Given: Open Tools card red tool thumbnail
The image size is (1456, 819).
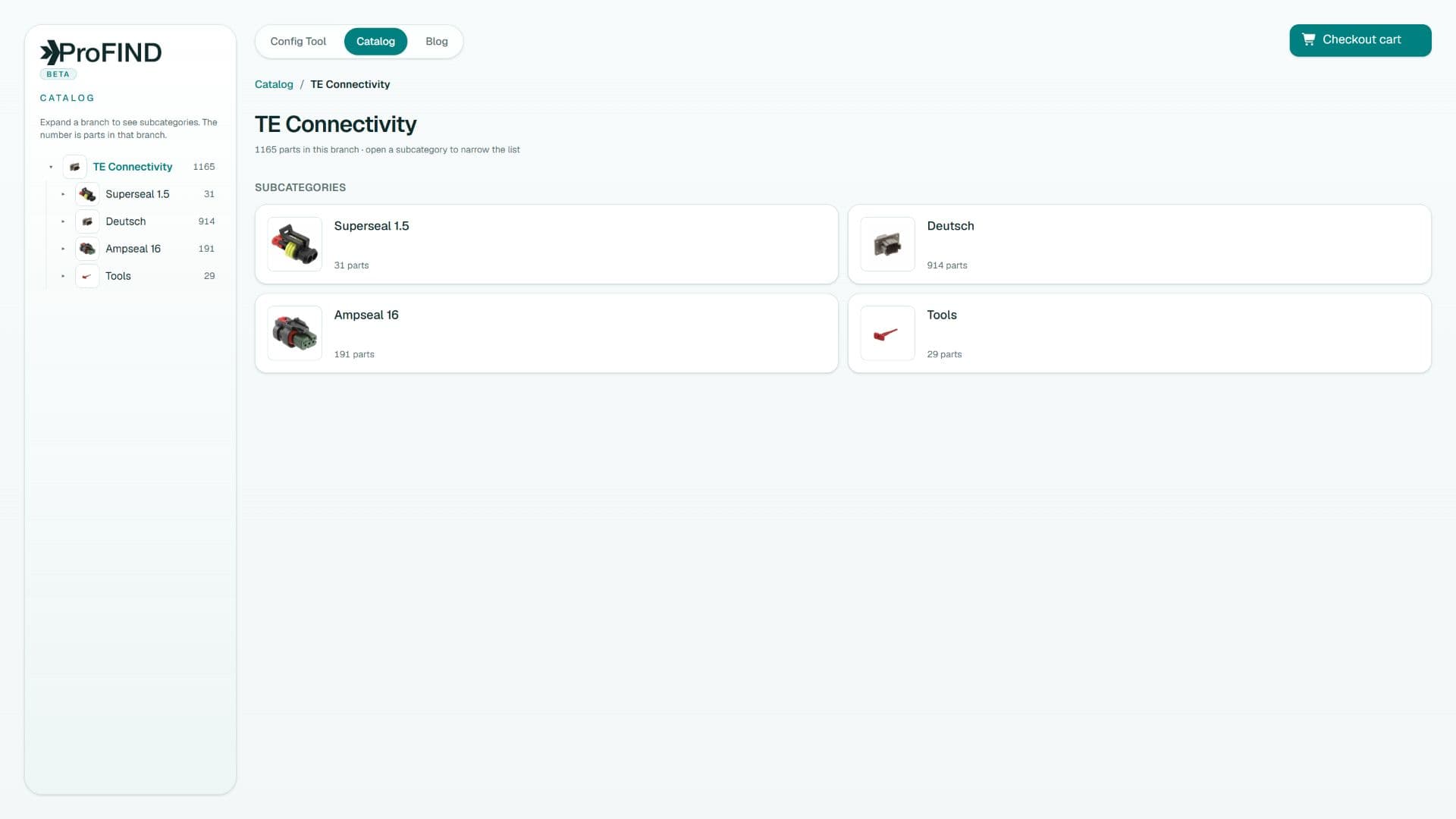Looking at the screenshot, I should [x=887, y=333].
